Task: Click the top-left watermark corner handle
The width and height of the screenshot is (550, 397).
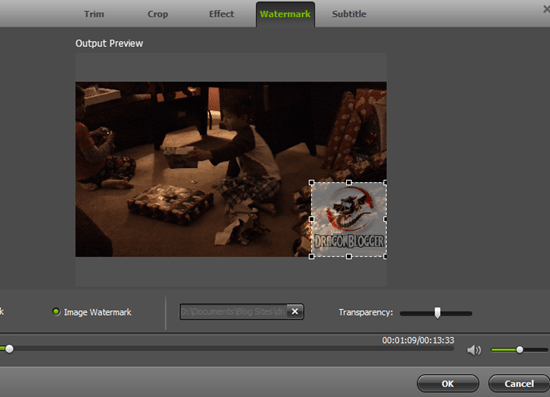Action: pyautogui.click(x=311, y=182)
